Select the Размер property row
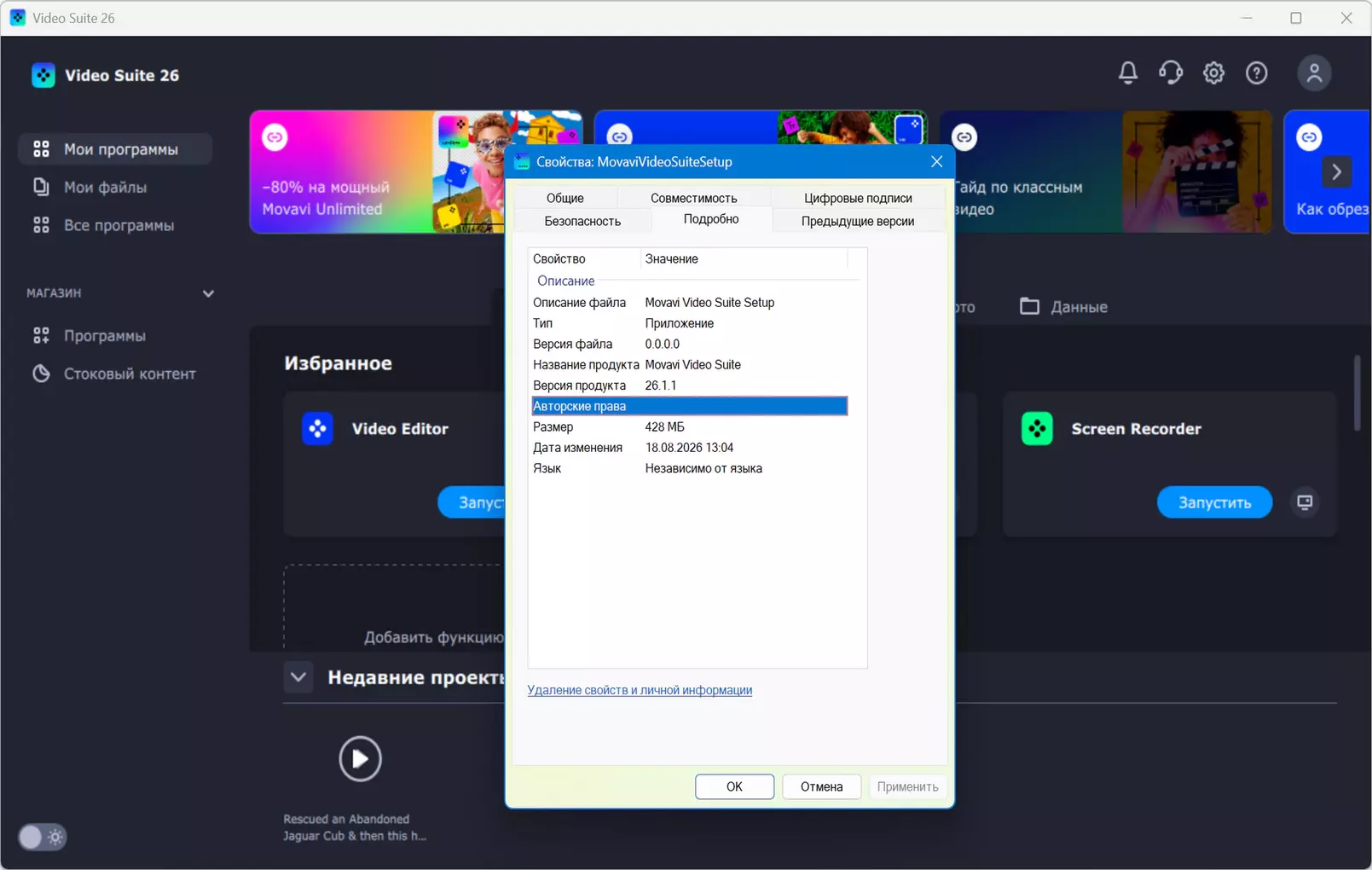The image size is (1372, 870). click(x=689, y=426)
